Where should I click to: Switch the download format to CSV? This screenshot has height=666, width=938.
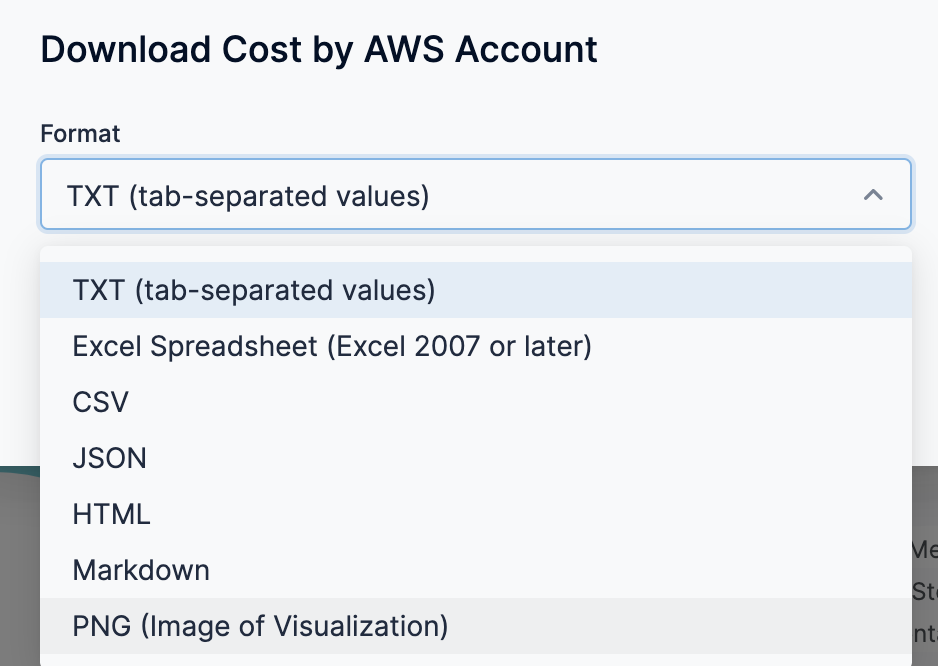(101, 402)
